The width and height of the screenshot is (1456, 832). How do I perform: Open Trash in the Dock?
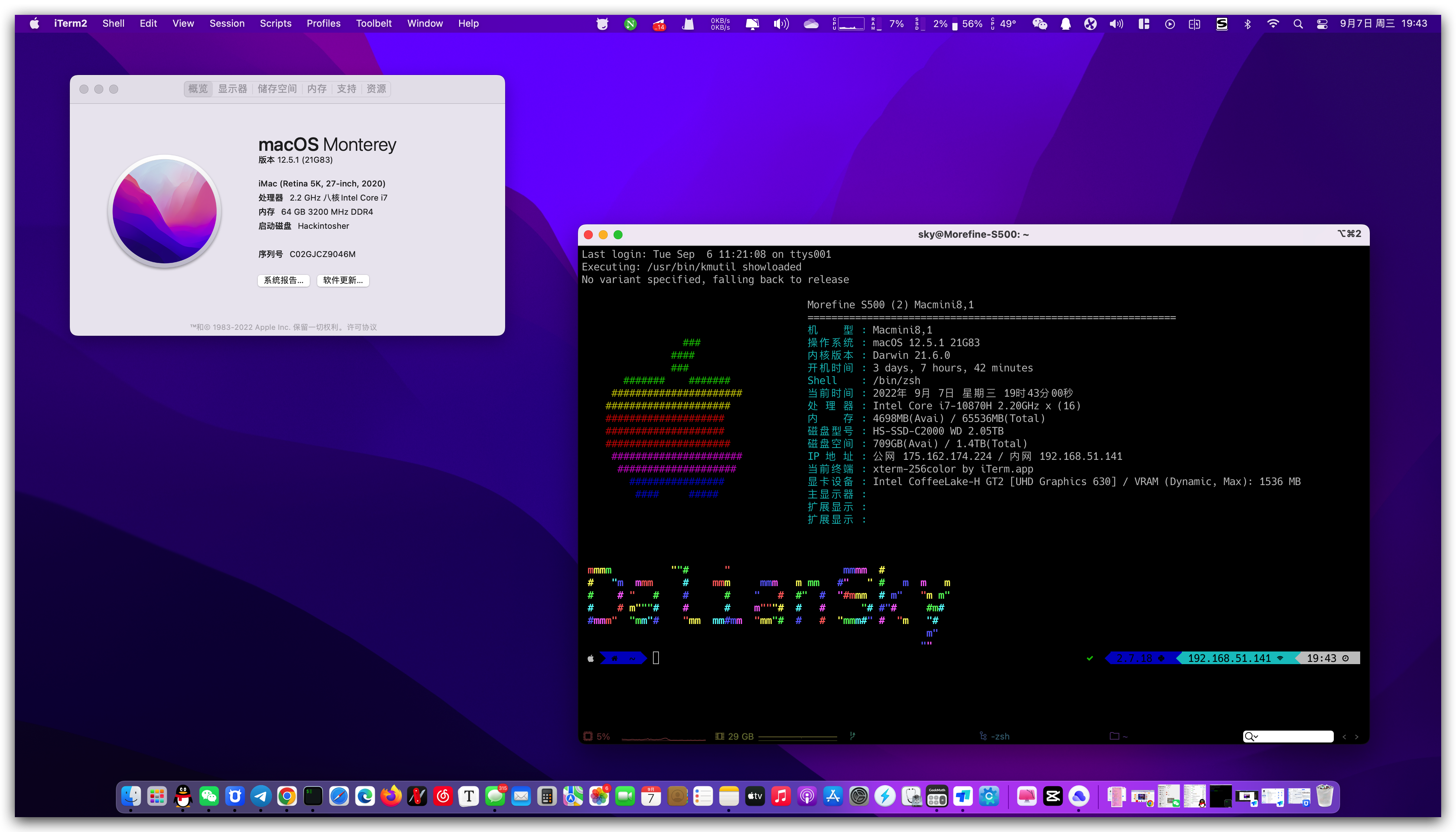pyautogui.click(x=1325, y=796)
